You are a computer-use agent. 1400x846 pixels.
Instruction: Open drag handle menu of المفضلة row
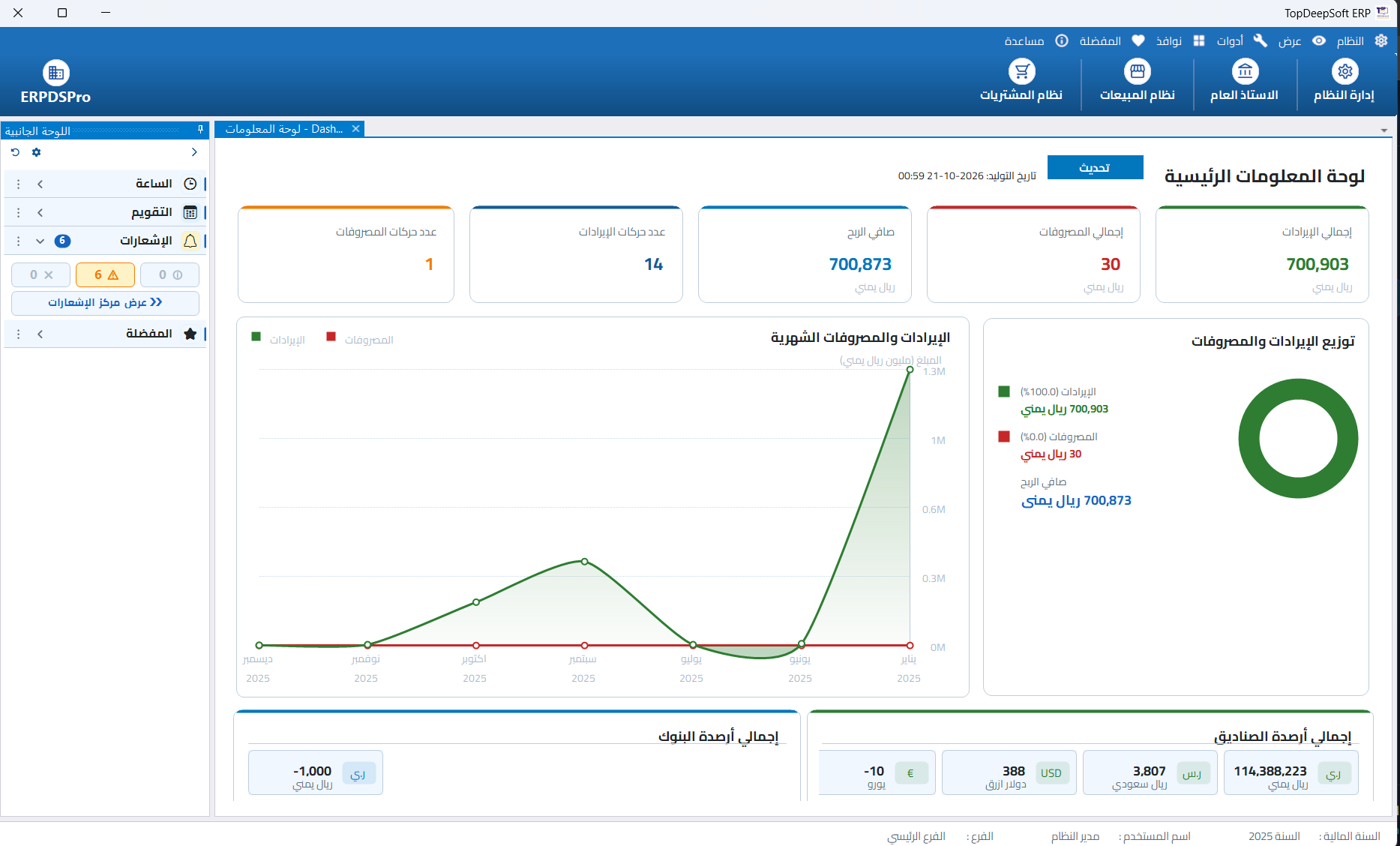pos(19,334)
